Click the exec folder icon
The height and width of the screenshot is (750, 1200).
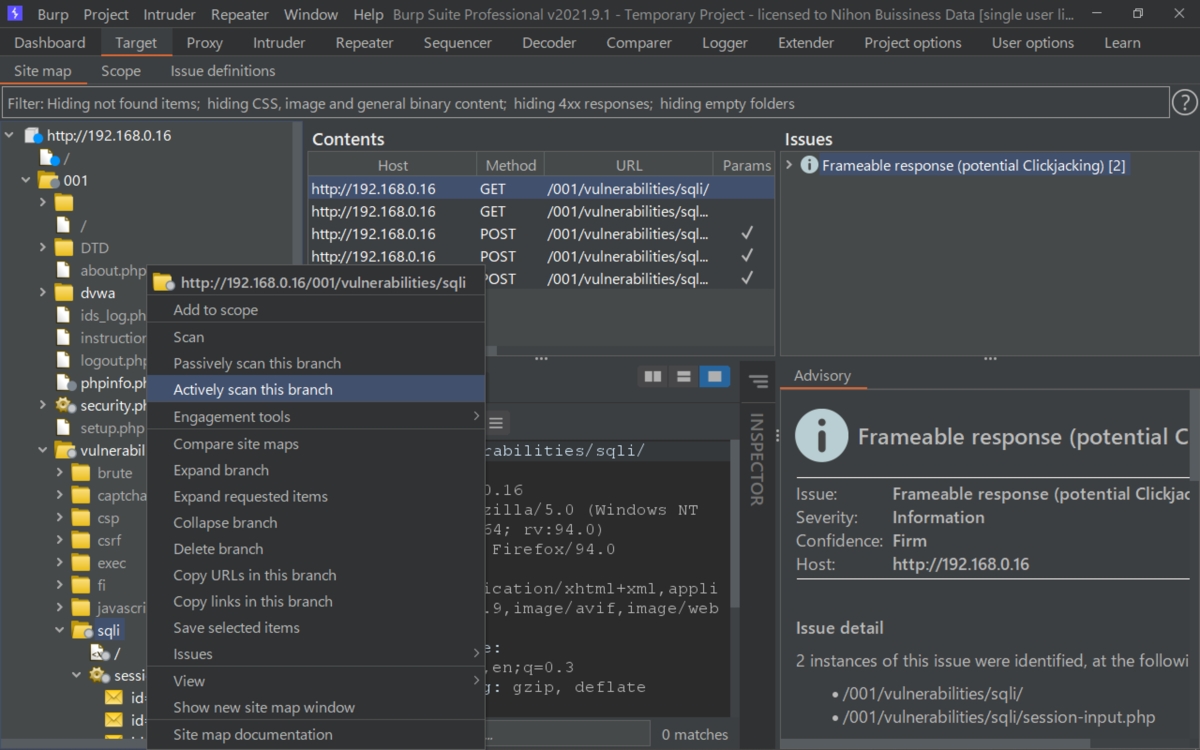81,563
